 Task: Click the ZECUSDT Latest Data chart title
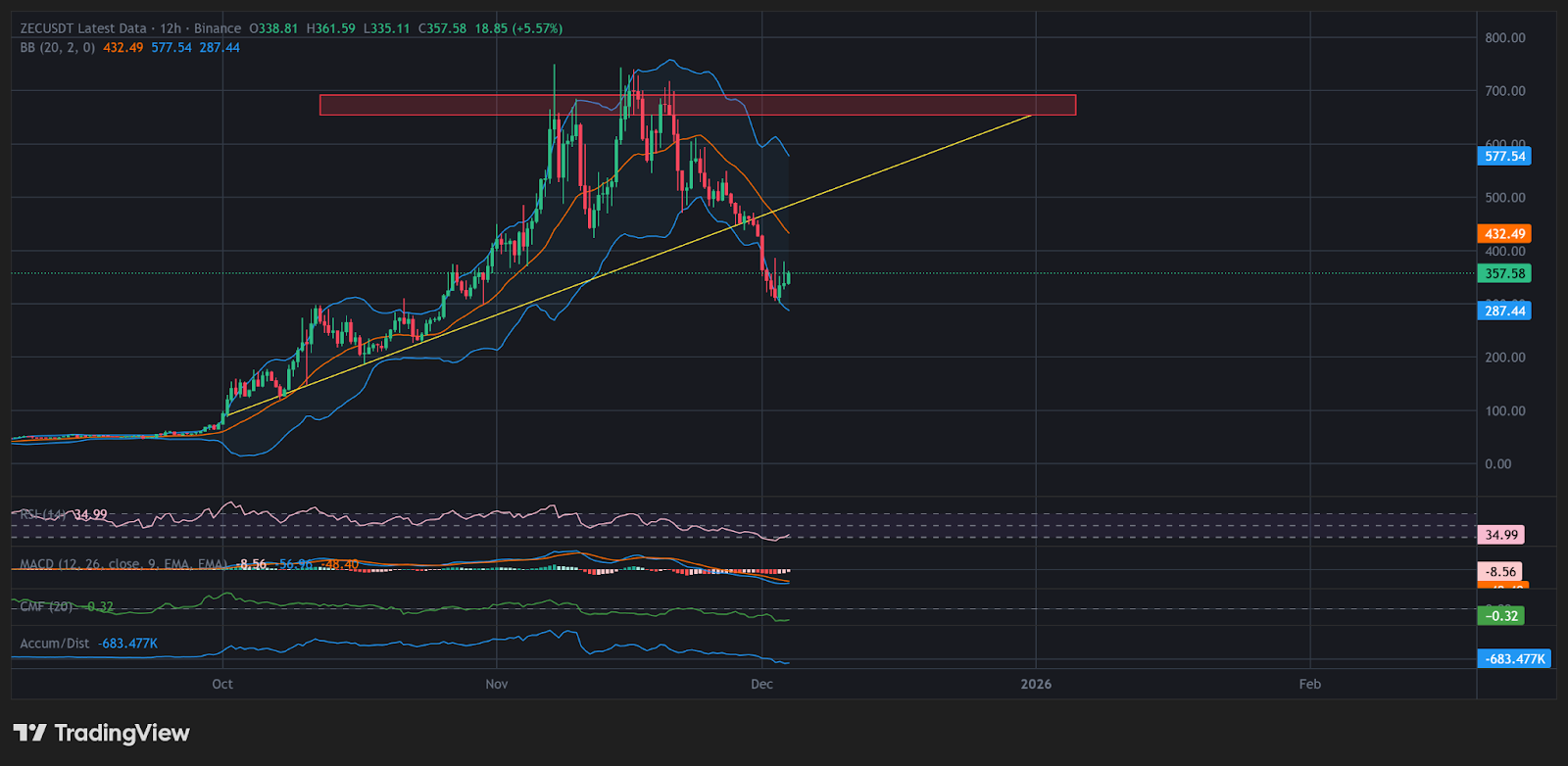(83, 28)
